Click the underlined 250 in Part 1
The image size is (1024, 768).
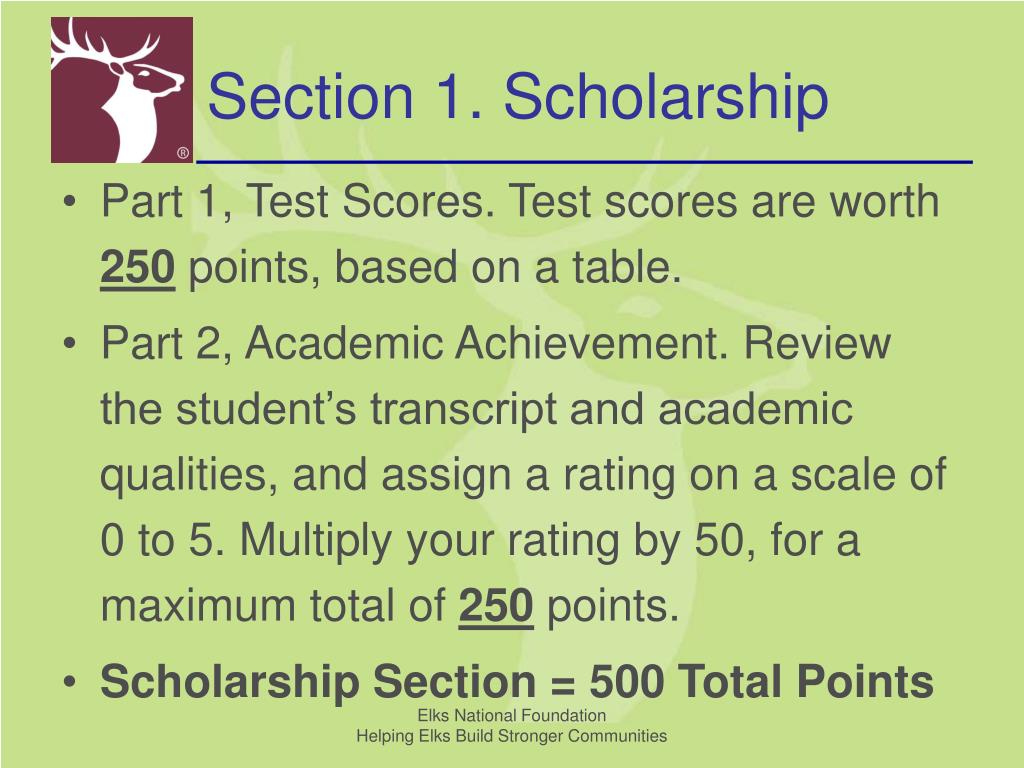(x=138, y=267)
